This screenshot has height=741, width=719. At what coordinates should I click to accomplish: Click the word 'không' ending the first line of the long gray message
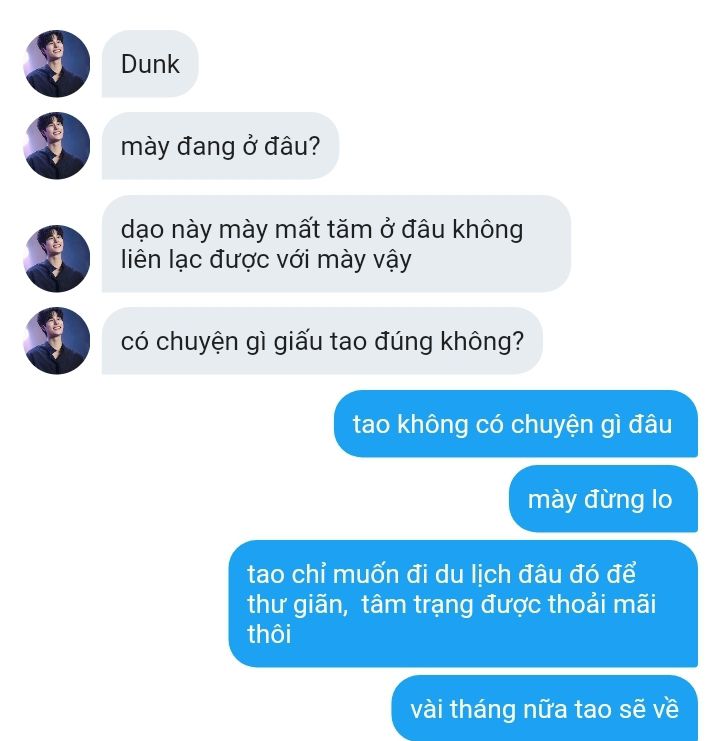click(x=488, y=230)
